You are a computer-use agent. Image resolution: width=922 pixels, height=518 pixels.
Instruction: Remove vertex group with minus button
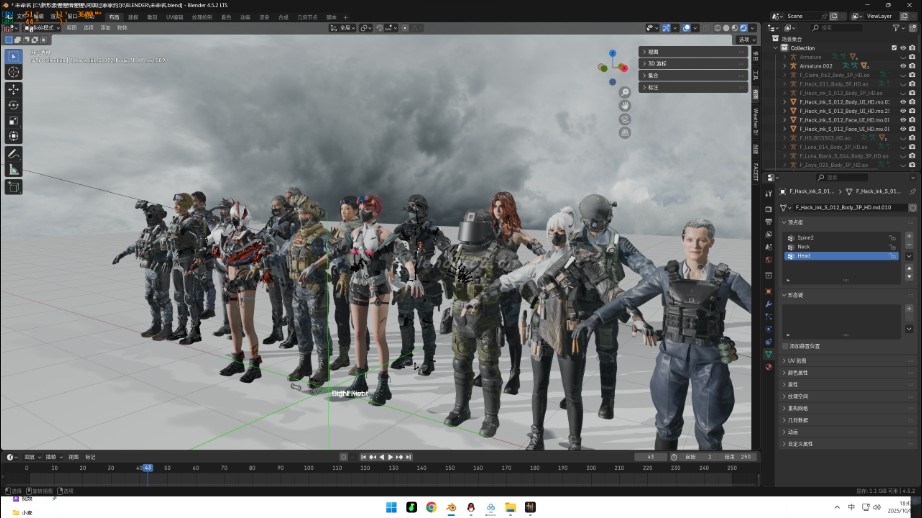(x=909, y=245)
